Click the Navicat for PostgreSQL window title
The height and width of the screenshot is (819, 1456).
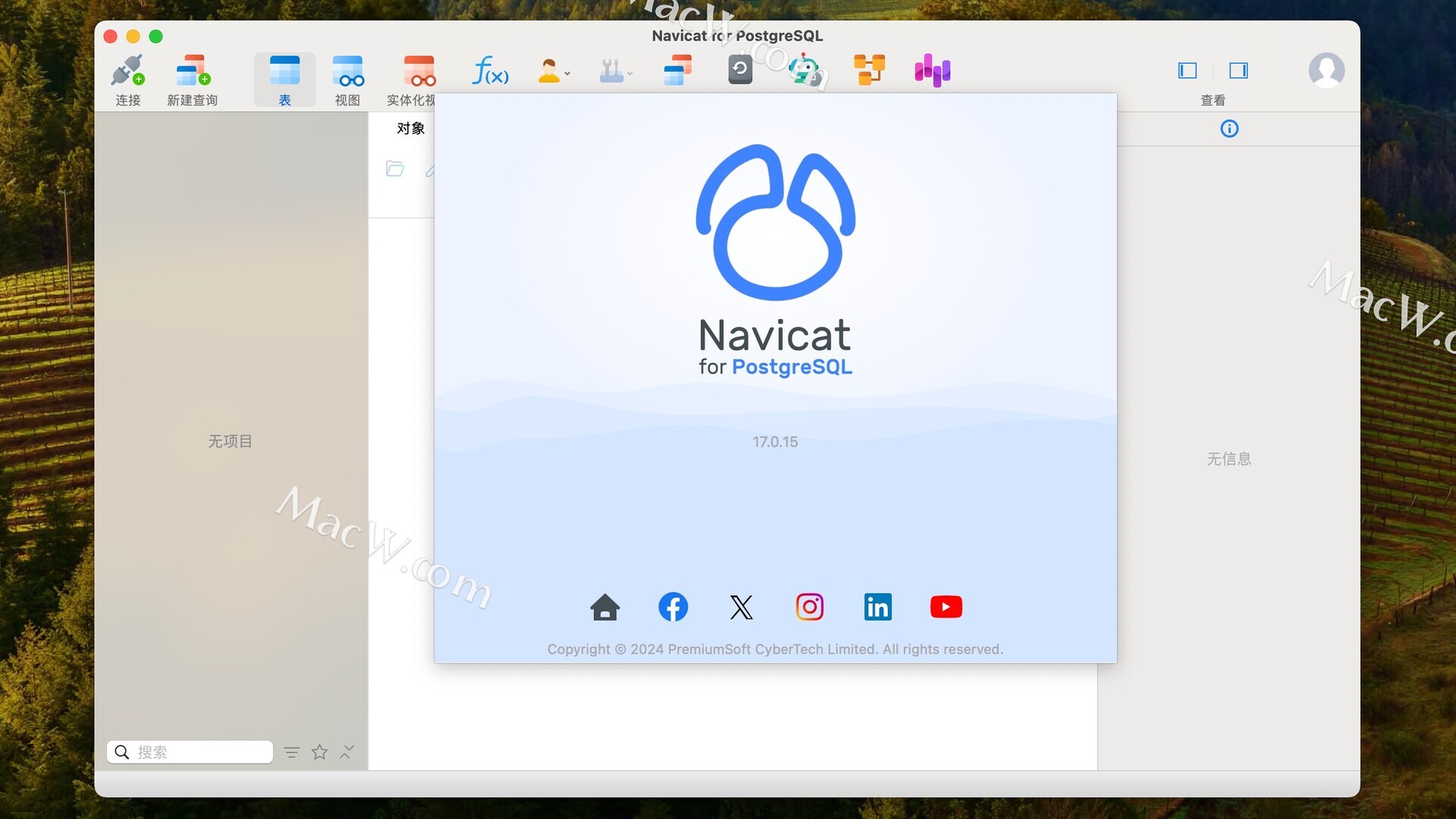[x=737, y=36]
